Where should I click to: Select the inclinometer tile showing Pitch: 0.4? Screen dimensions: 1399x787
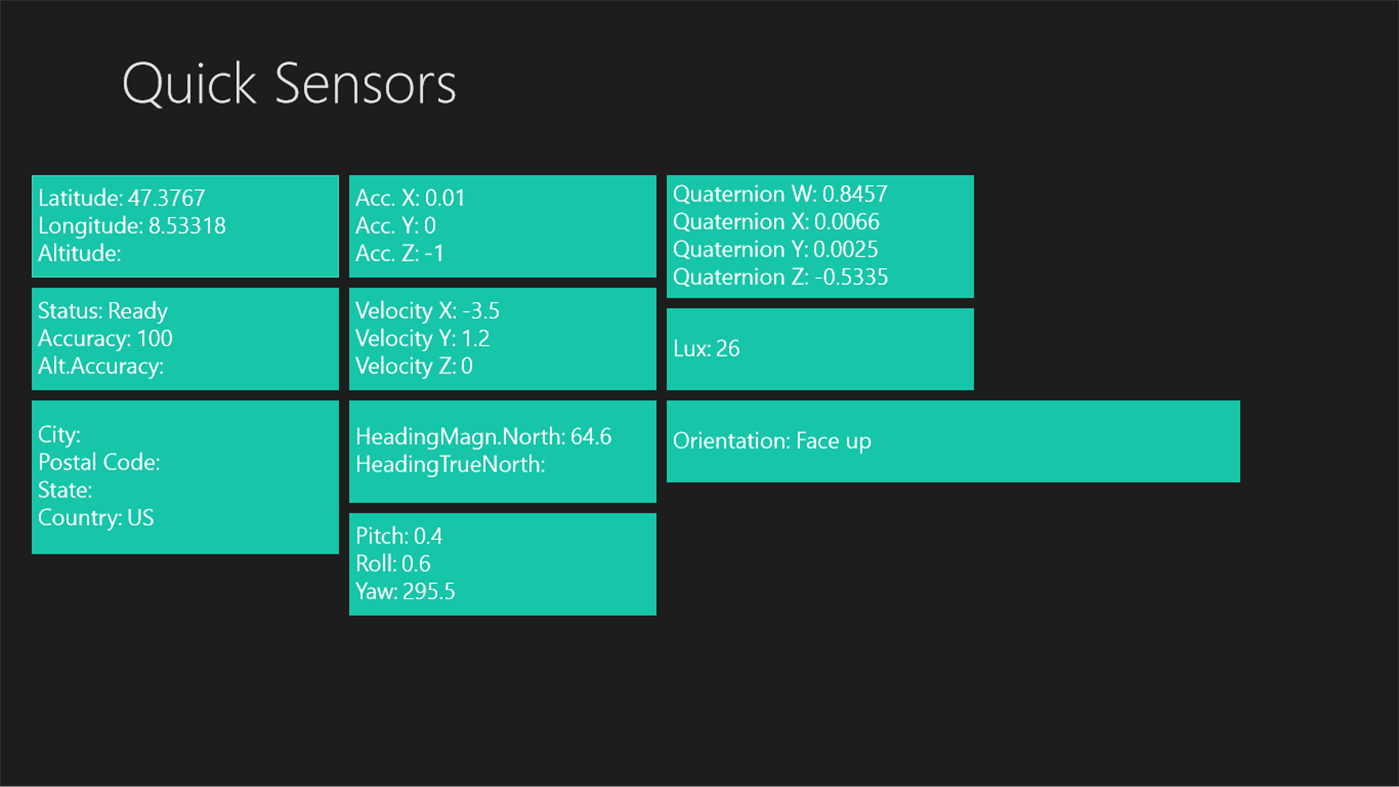[x=502, y=563]
